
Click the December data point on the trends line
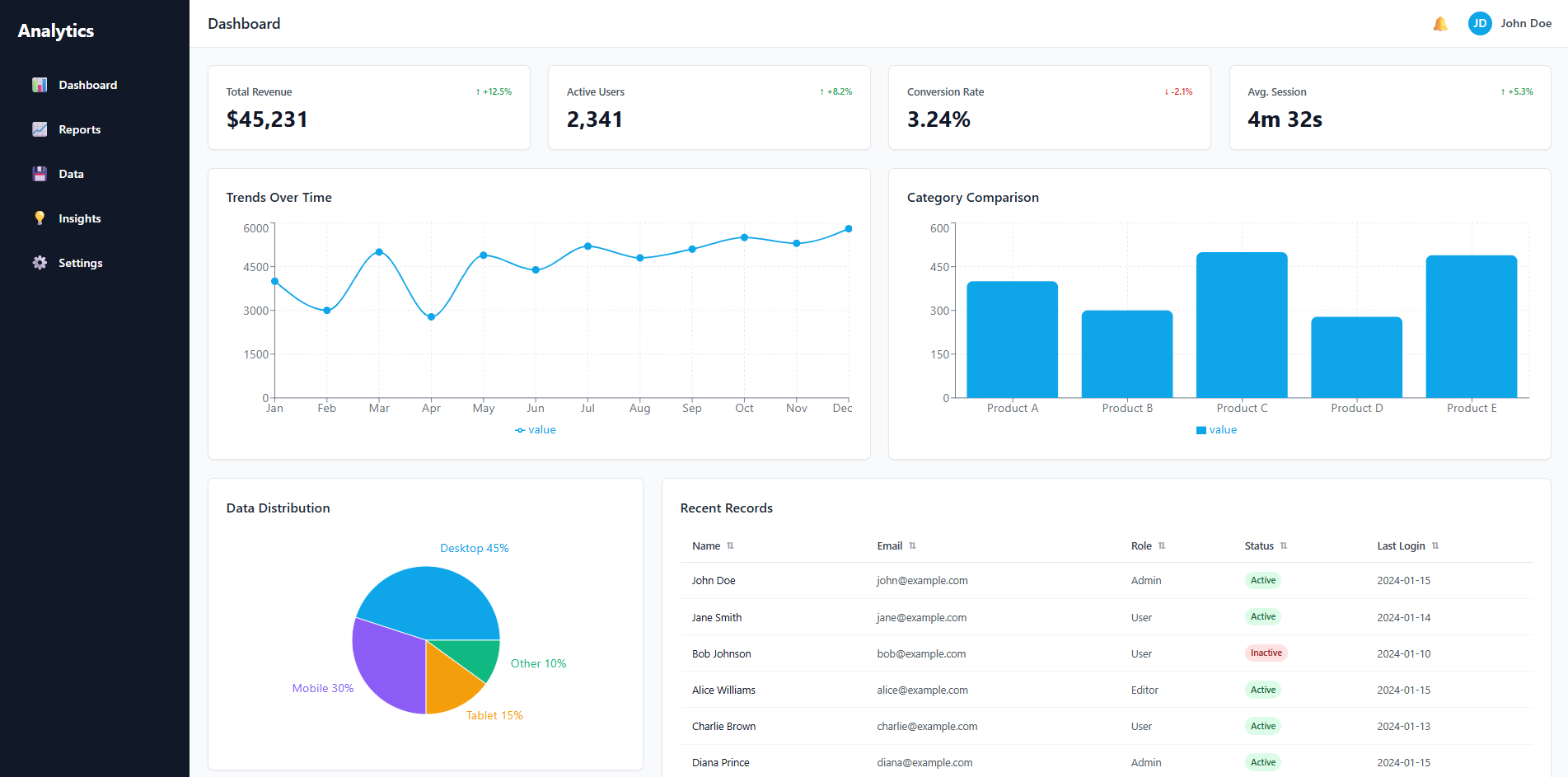point(849,228)
